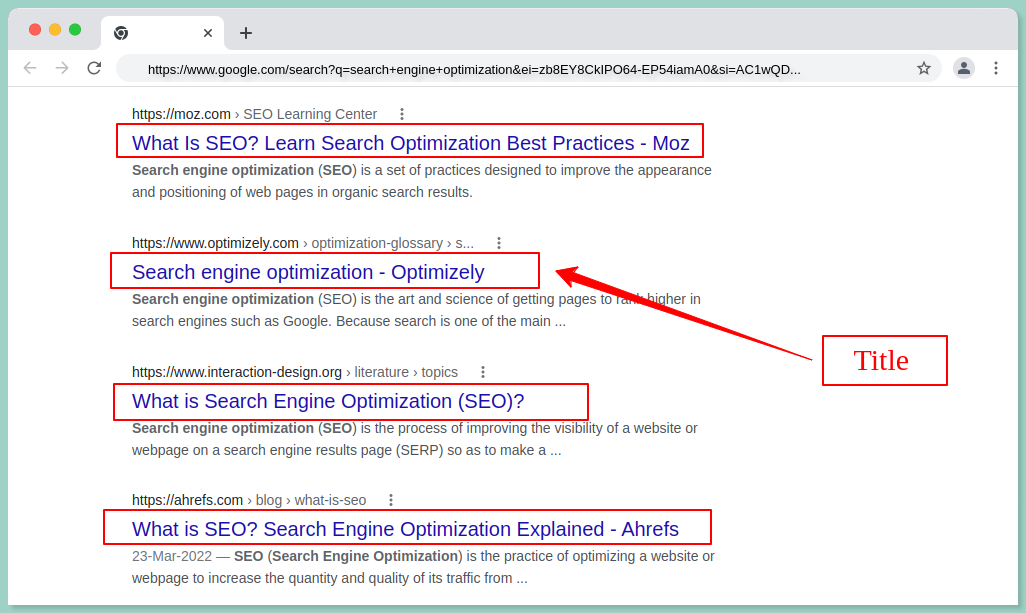The image size is (1026, 613).
Task: Click the browser forward arrow
Action: click(62, 68)
